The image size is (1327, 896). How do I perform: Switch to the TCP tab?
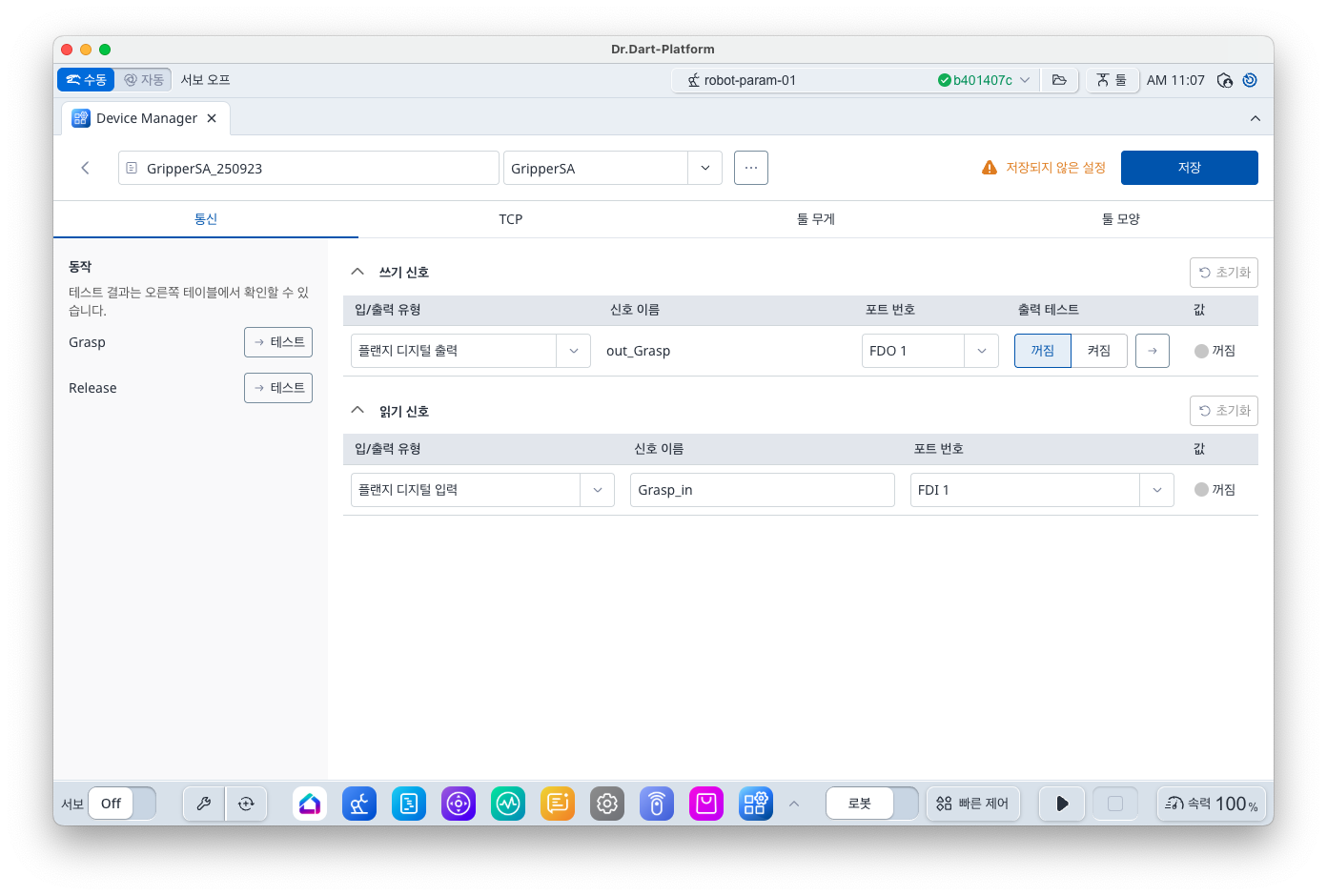pos(511,218)
